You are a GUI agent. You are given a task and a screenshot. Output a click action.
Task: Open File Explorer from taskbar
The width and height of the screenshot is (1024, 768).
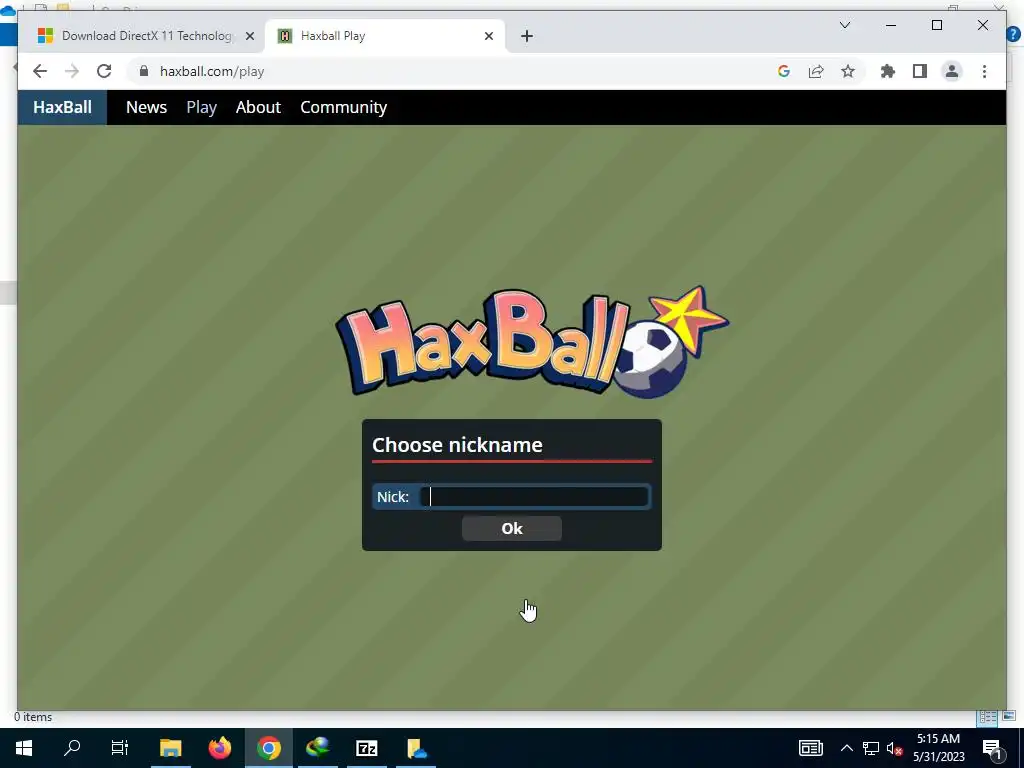170,748
